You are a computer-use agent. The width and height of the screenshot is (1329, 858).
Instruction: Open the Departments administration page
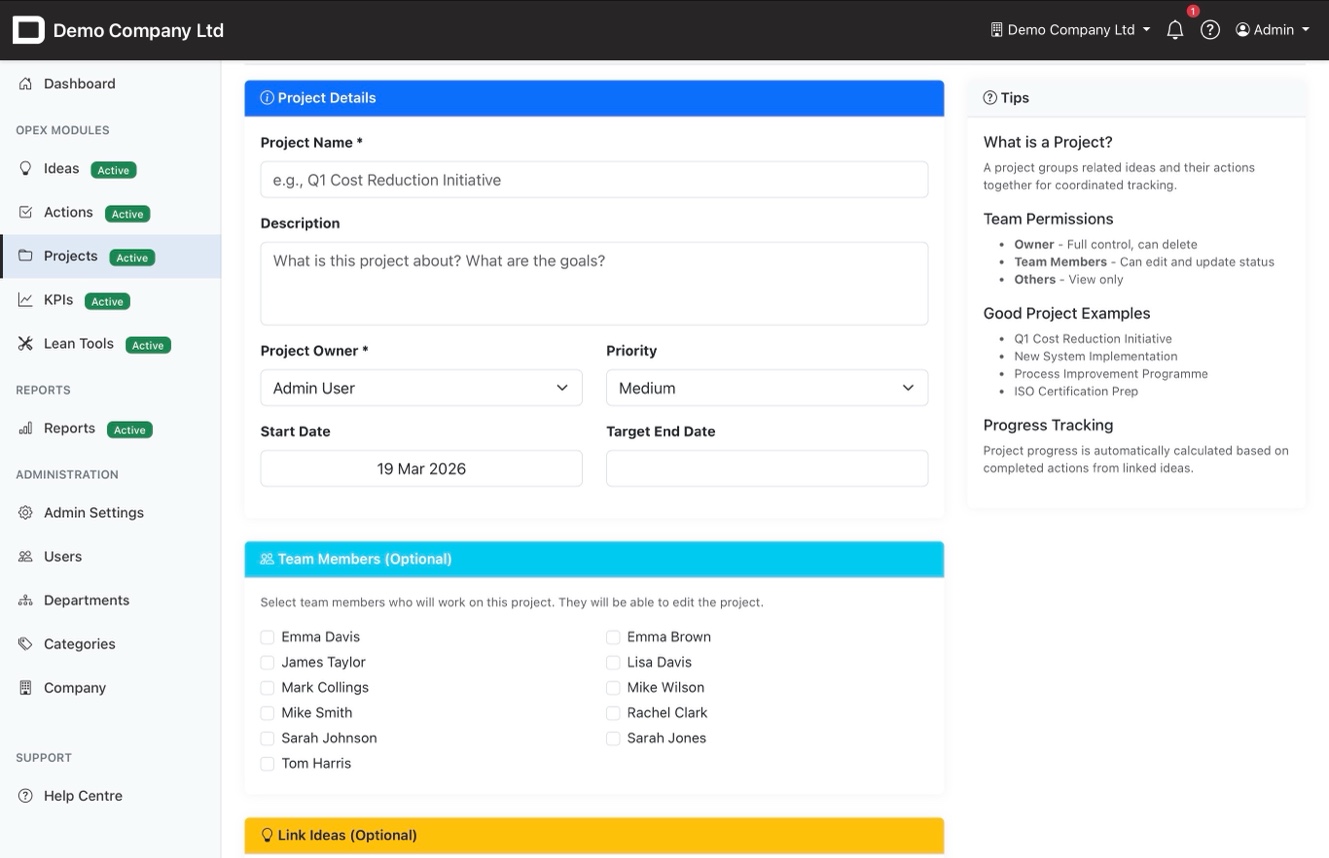point(85,600)
